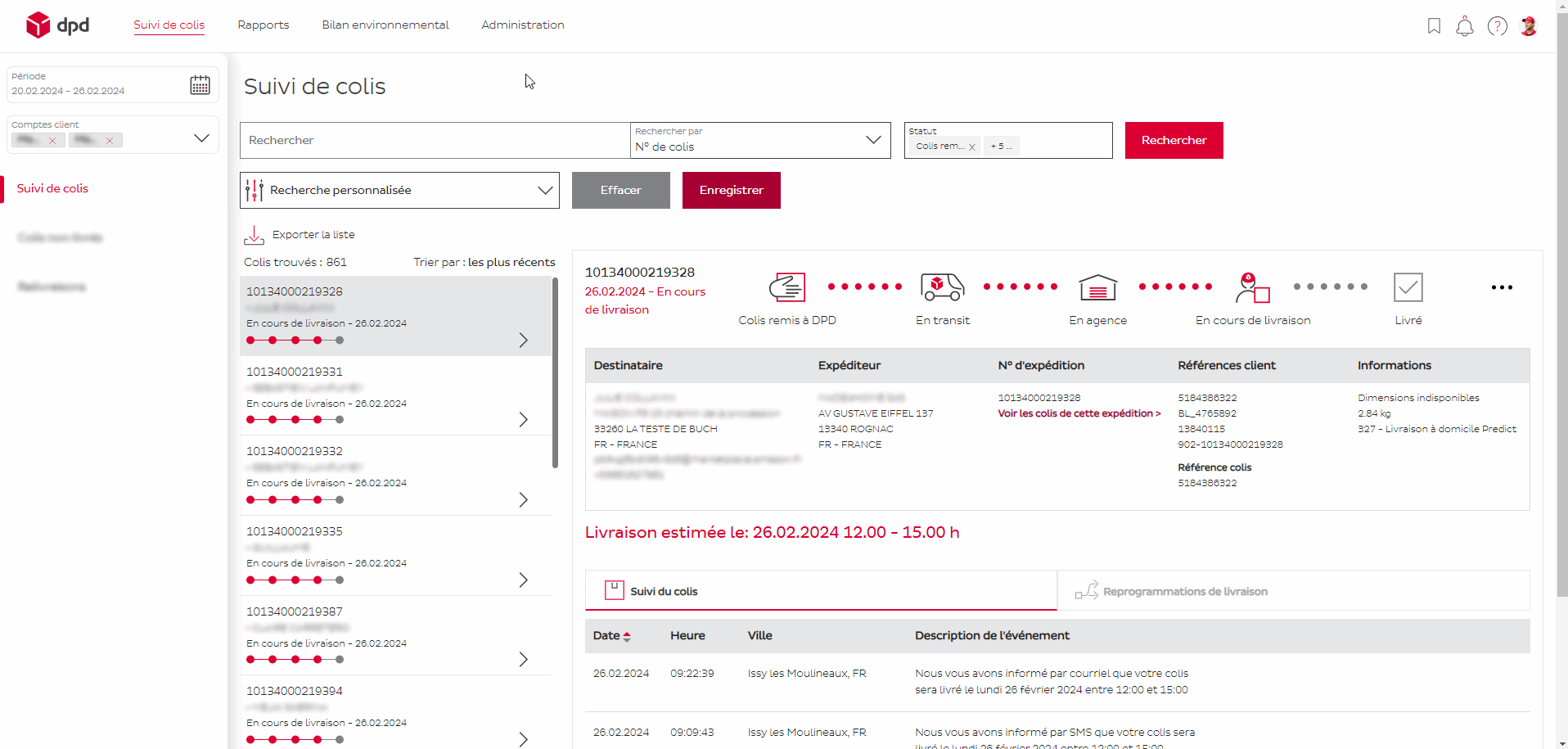1568x749 pixels.
Task: Click the Livré checkmark status icon
Action: pyautogui.click(x=1408, y=287)
